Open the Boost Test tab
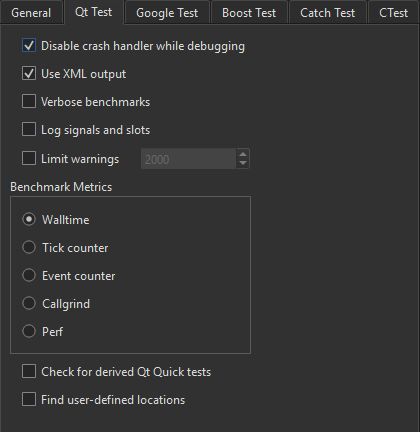This screenshot has width=420, height=432. click(249, 13)
